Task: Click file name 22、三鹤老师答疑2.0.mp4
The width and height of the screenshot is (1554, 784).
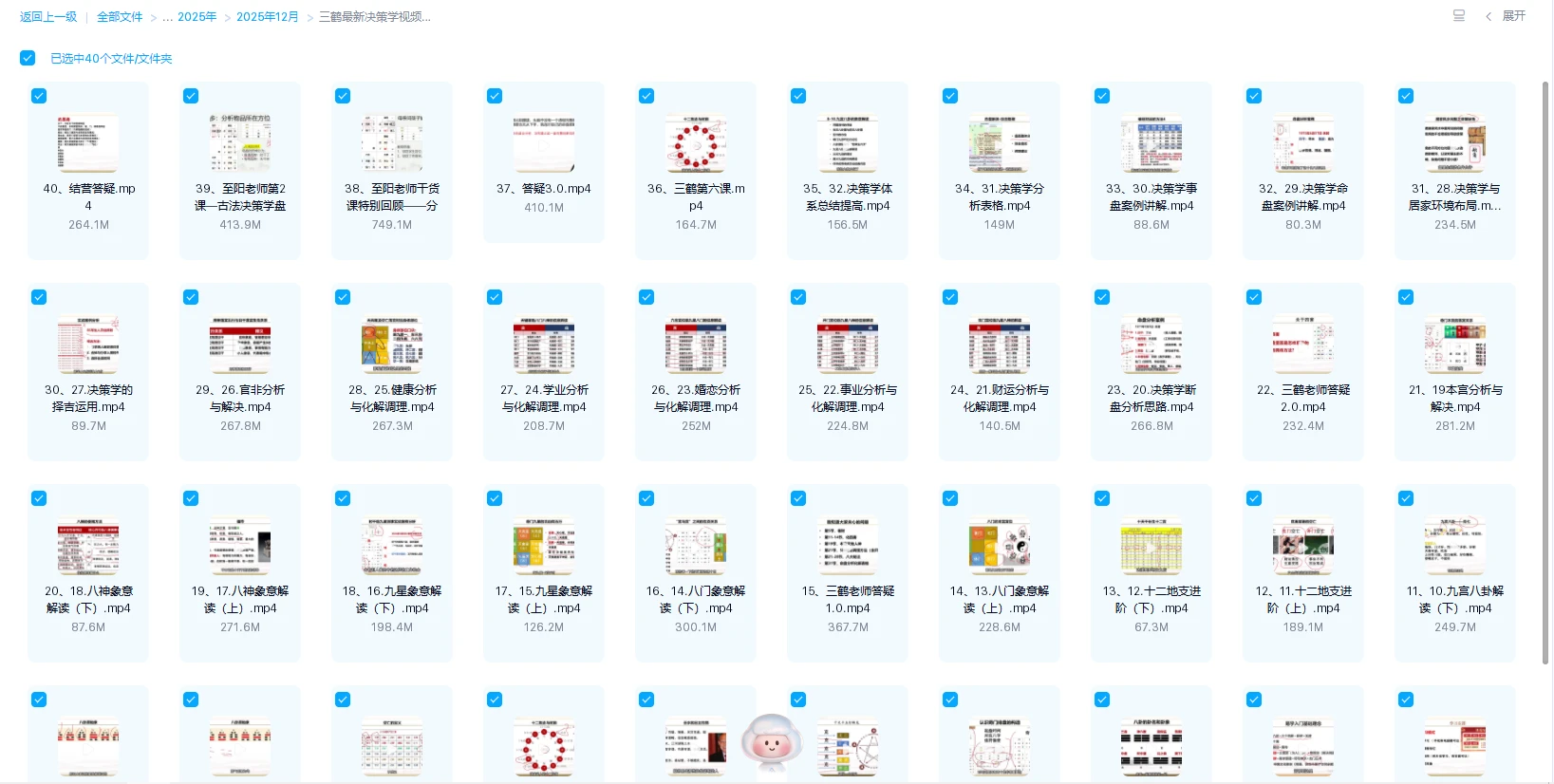Action: (1303, 398)
